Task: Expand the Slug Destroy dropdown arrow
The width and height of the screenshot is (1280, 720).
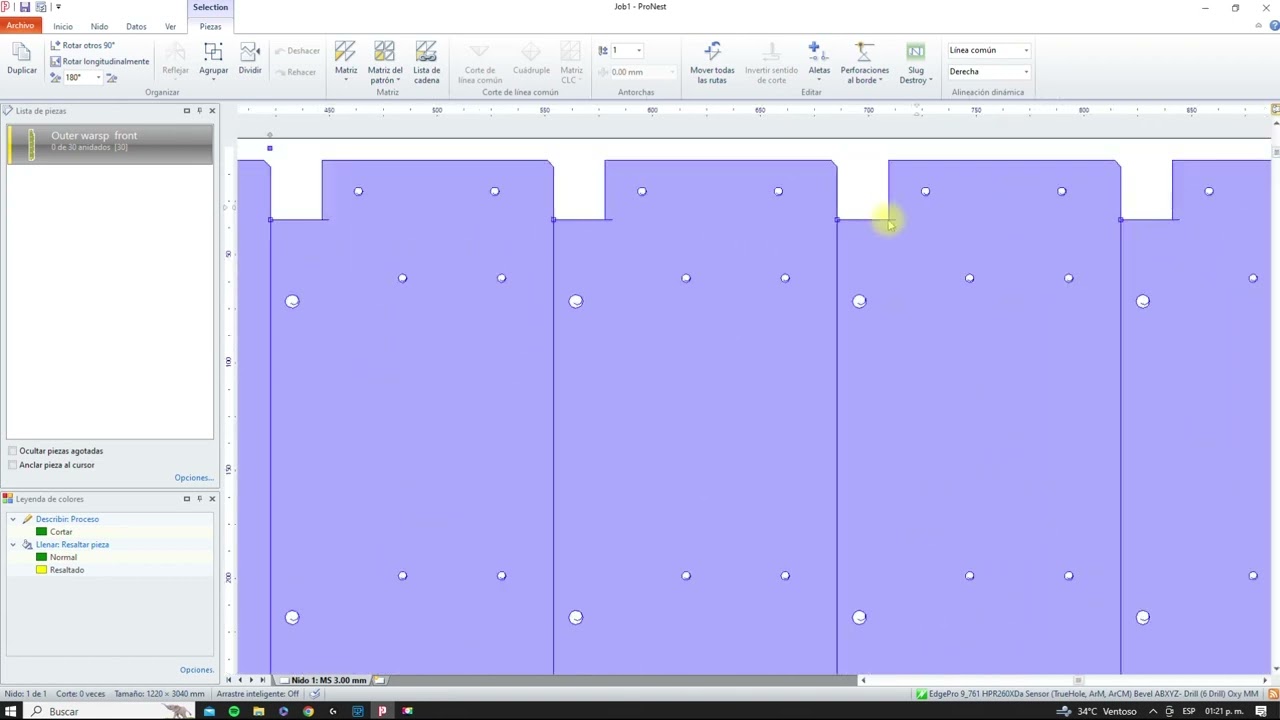Action: (930, 80)
